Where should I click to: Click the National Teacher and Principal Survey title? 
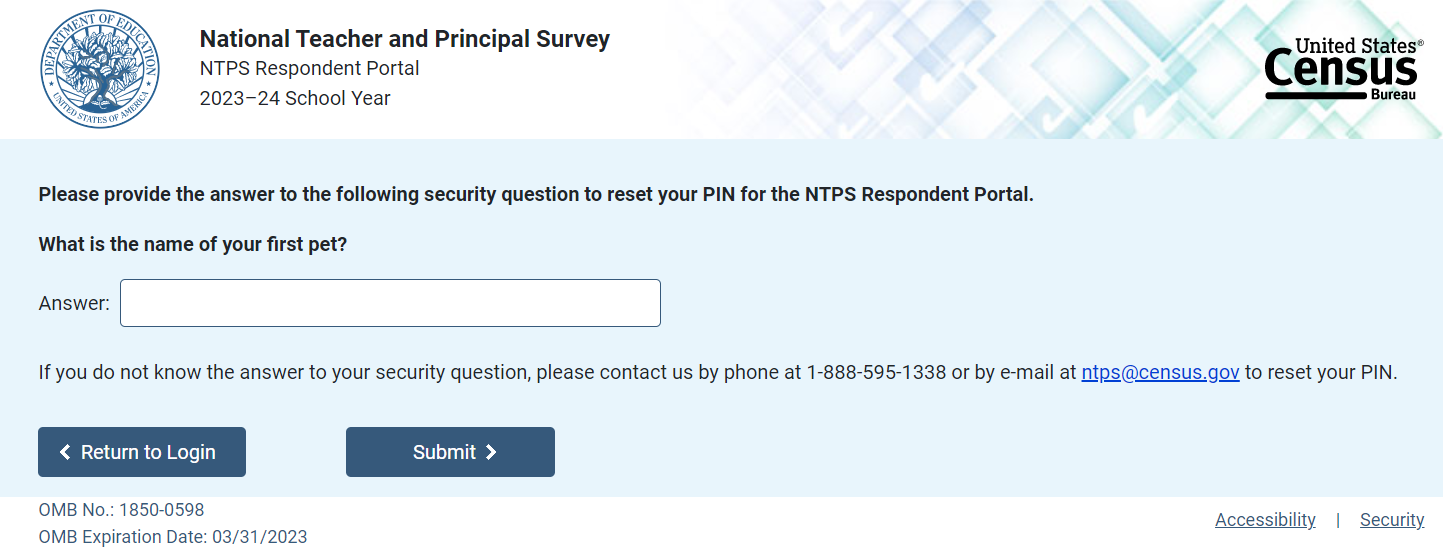click(404, 39)
